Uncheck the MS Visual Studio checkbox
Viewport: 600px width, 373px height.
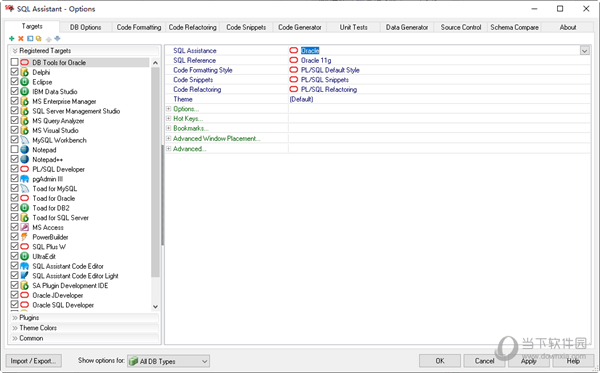pos(15,130)
